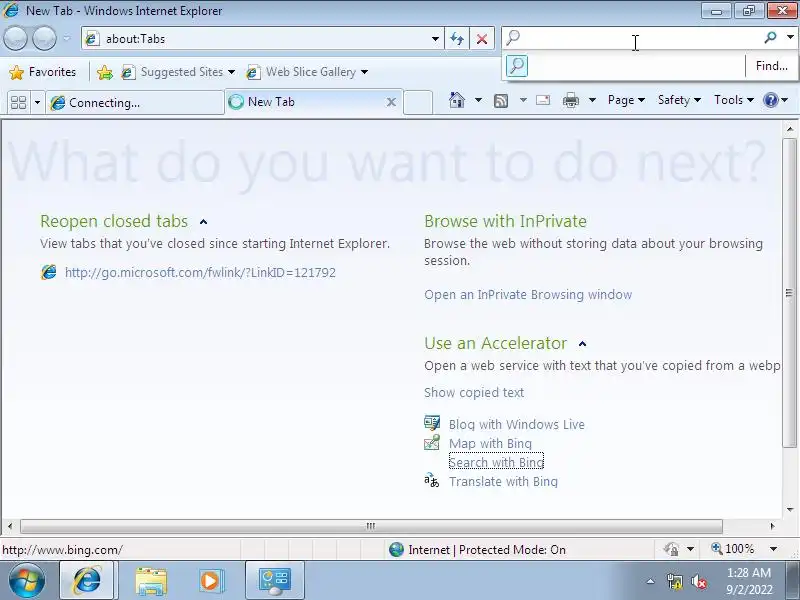Close the New Tab tab
This screenshot has height=600, width=800.
[391, 102]
